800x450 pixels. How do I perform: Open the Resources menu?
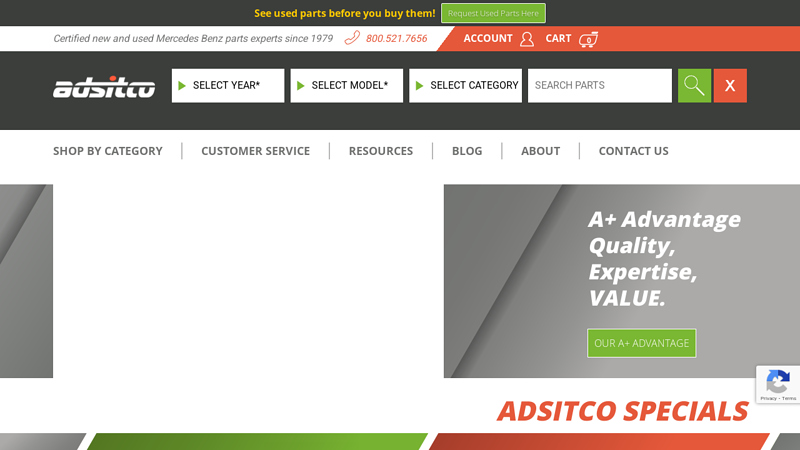point(381,151)
